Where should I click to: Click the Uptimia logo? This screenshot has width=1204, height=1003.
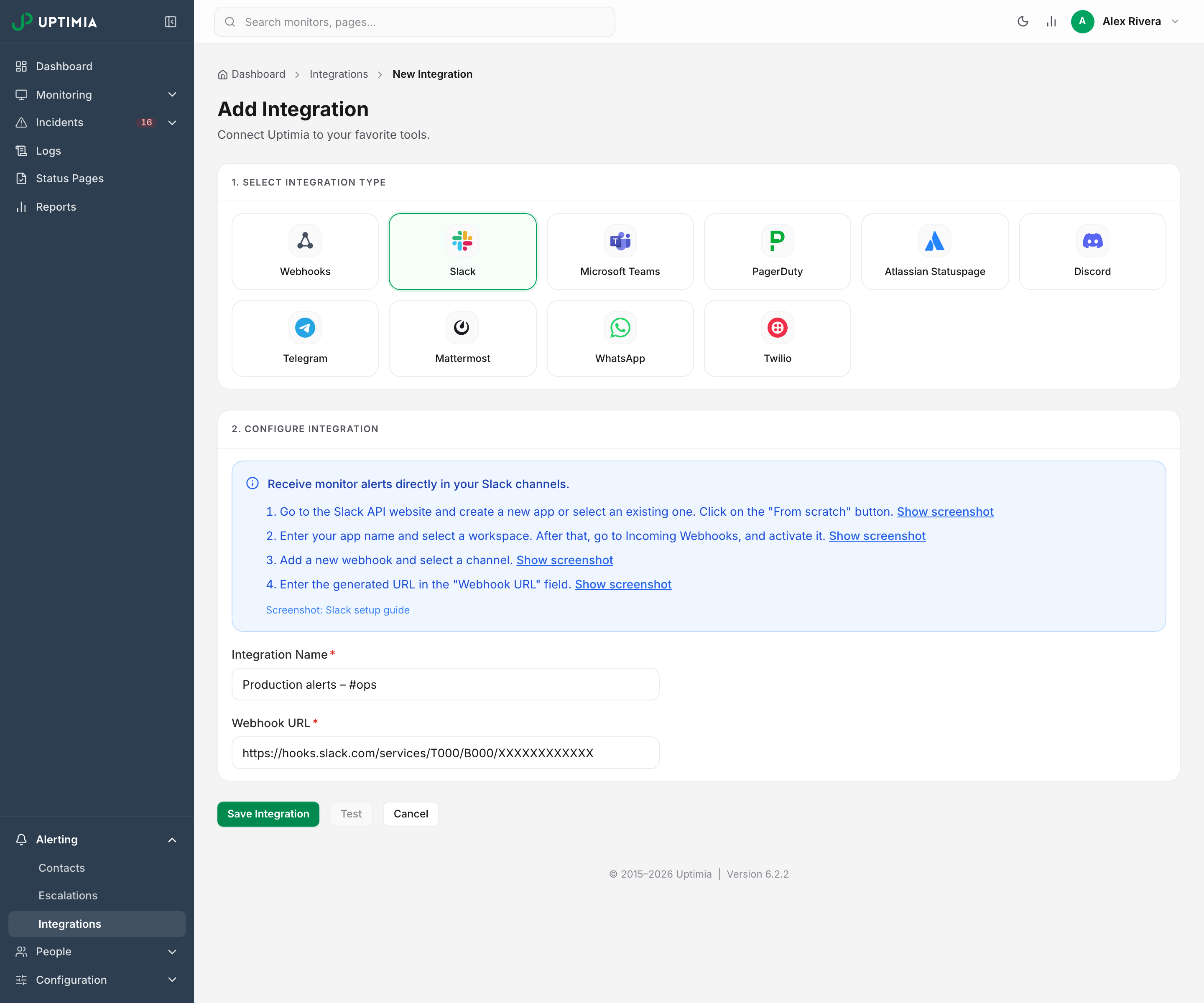coord(54,22)
